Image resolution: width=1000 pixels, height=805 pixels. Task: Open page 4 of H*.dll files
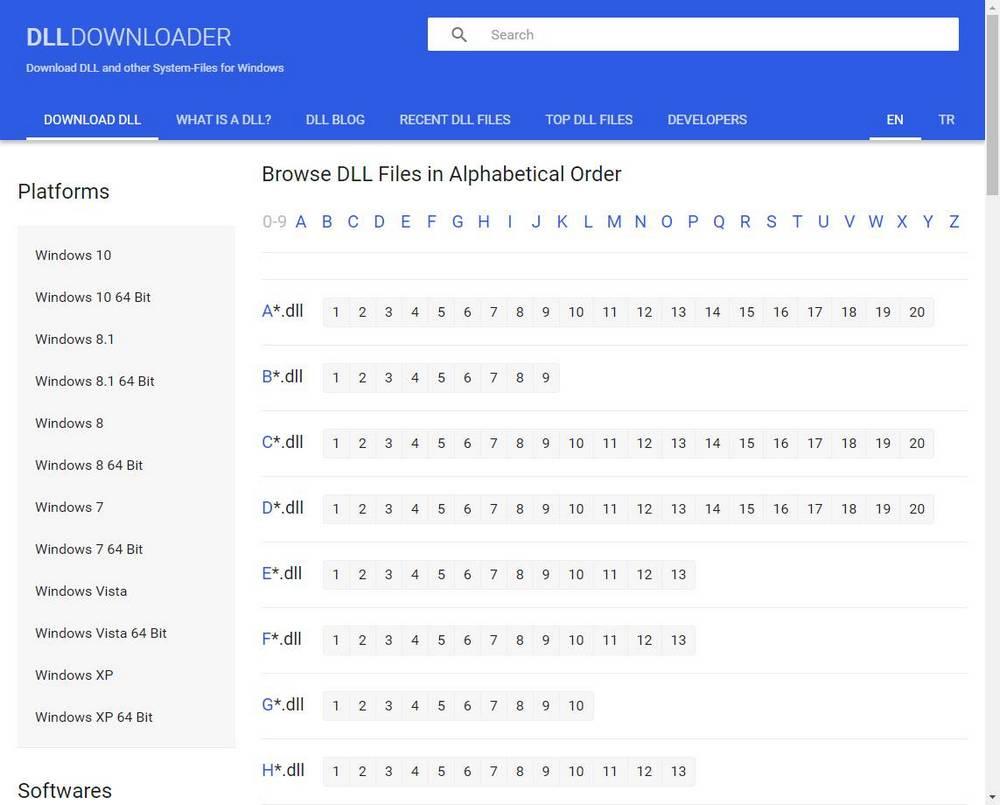(415, 772)
